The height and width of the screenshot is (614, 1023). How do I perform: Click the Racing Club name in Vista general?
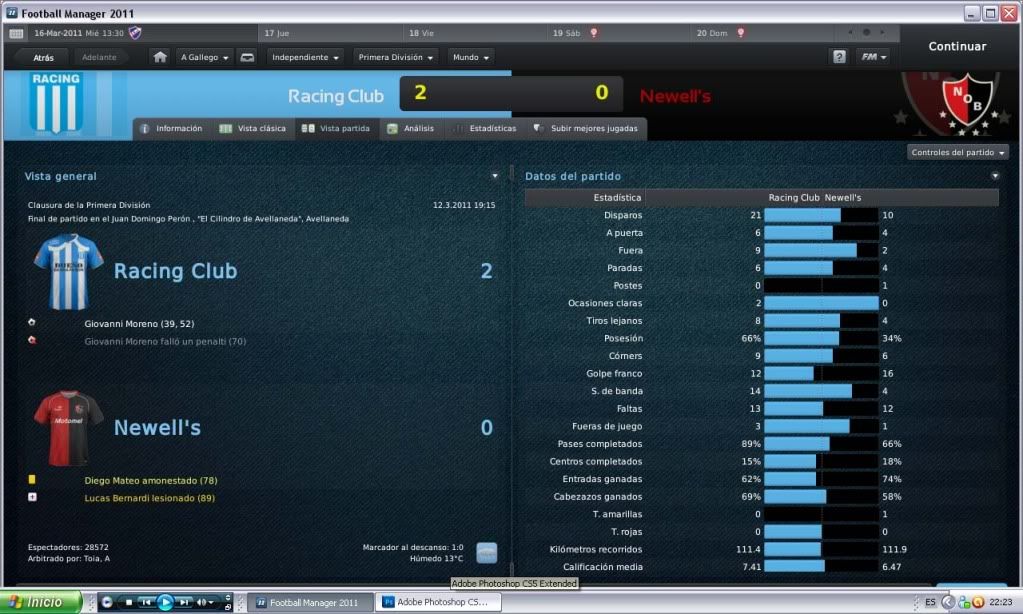pyautogui.click(x=176, y=271)
